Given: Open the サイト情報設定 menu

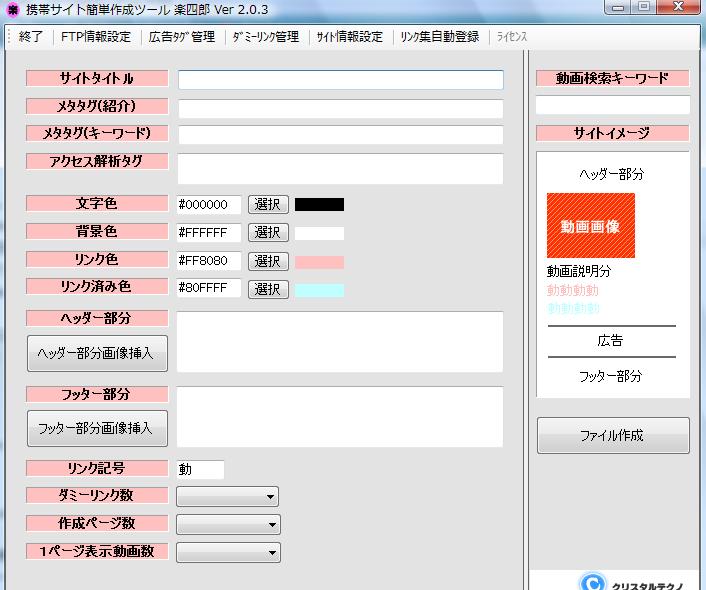Looking at the screenshot, I should [350, 36].
